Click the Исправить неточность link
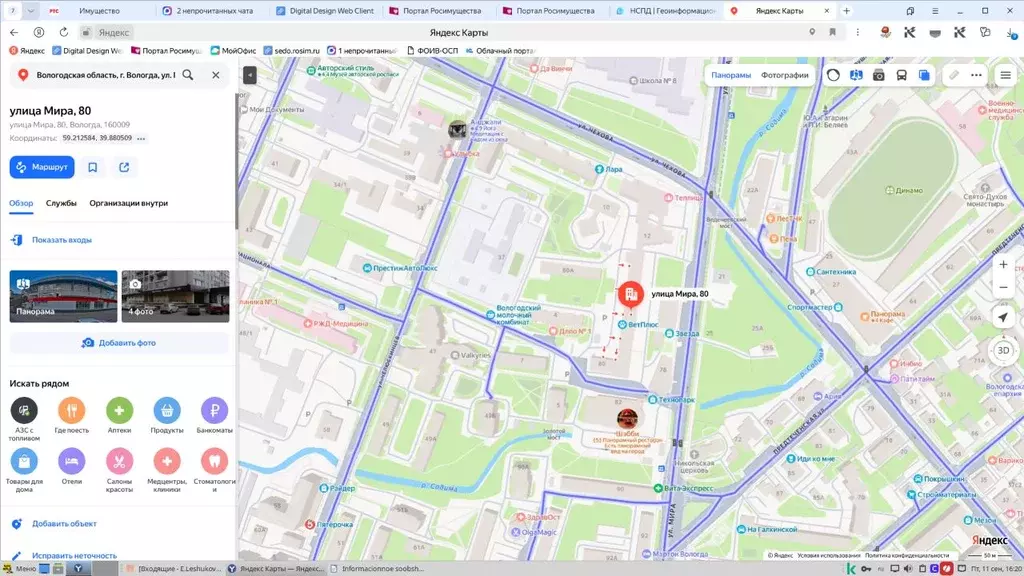The height and width of the screenshot is (576, 1024). pos(74,556)
